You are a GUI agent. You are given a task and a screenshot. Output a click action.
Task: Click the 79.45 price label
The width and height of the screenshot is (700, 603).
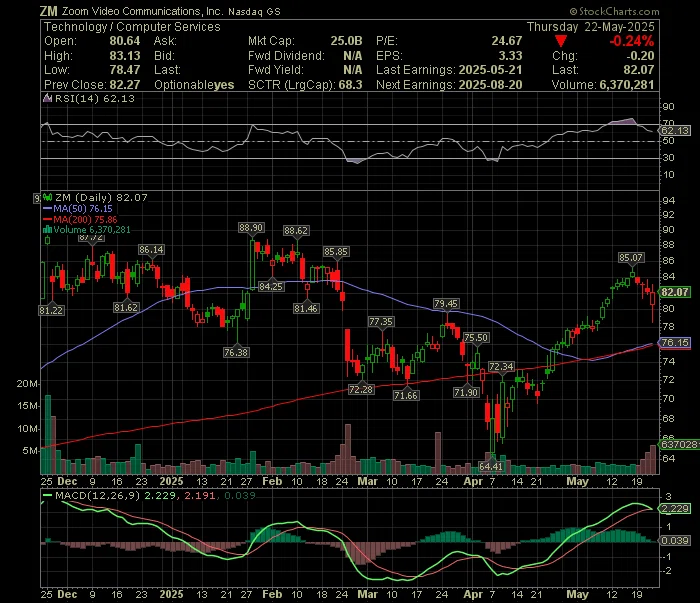(x=446, y=304)
